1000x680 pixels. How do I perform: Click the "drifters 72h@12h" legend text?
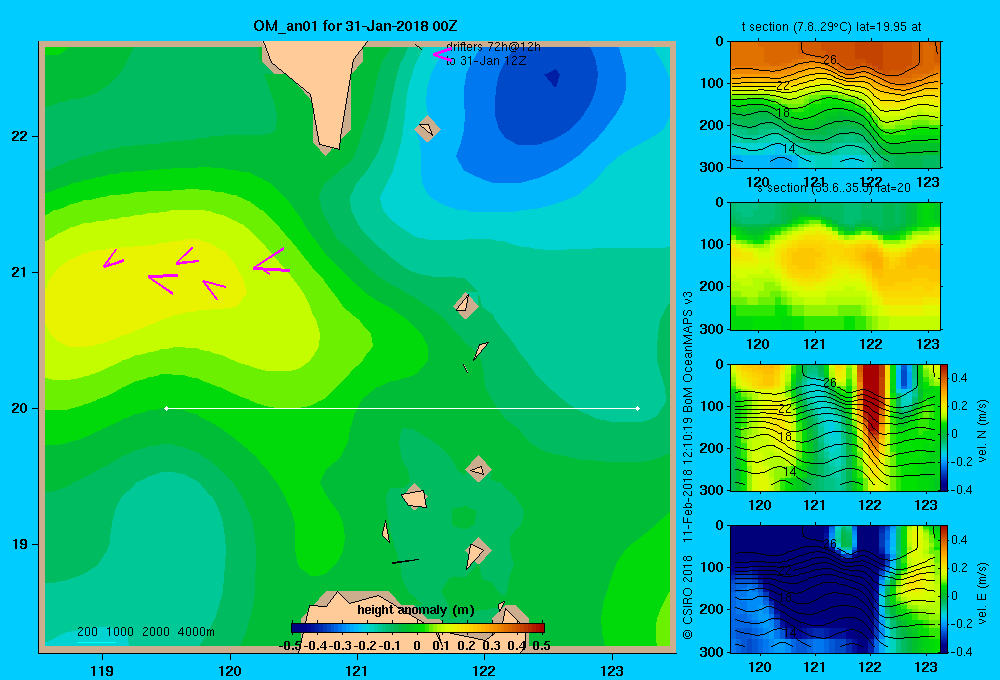point(493,47)
